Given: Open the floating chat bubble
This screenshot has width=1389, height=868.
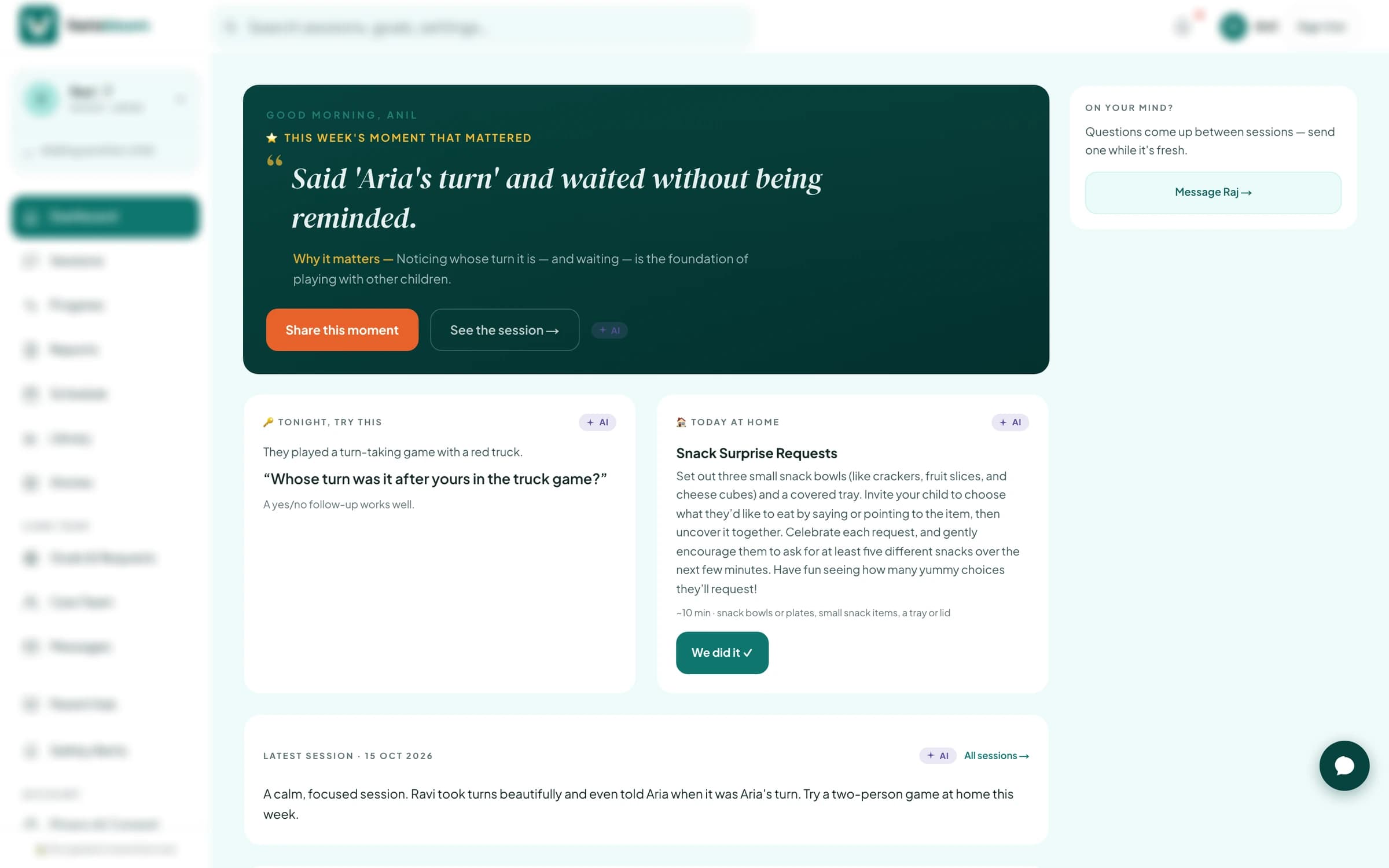Looking at the screenshot, I should (1344, 766).
